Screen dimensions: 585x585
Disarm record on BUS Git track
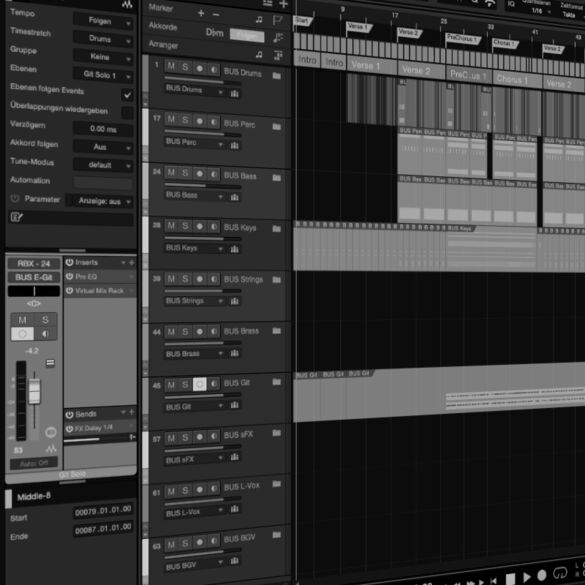[x=200, y=384]
